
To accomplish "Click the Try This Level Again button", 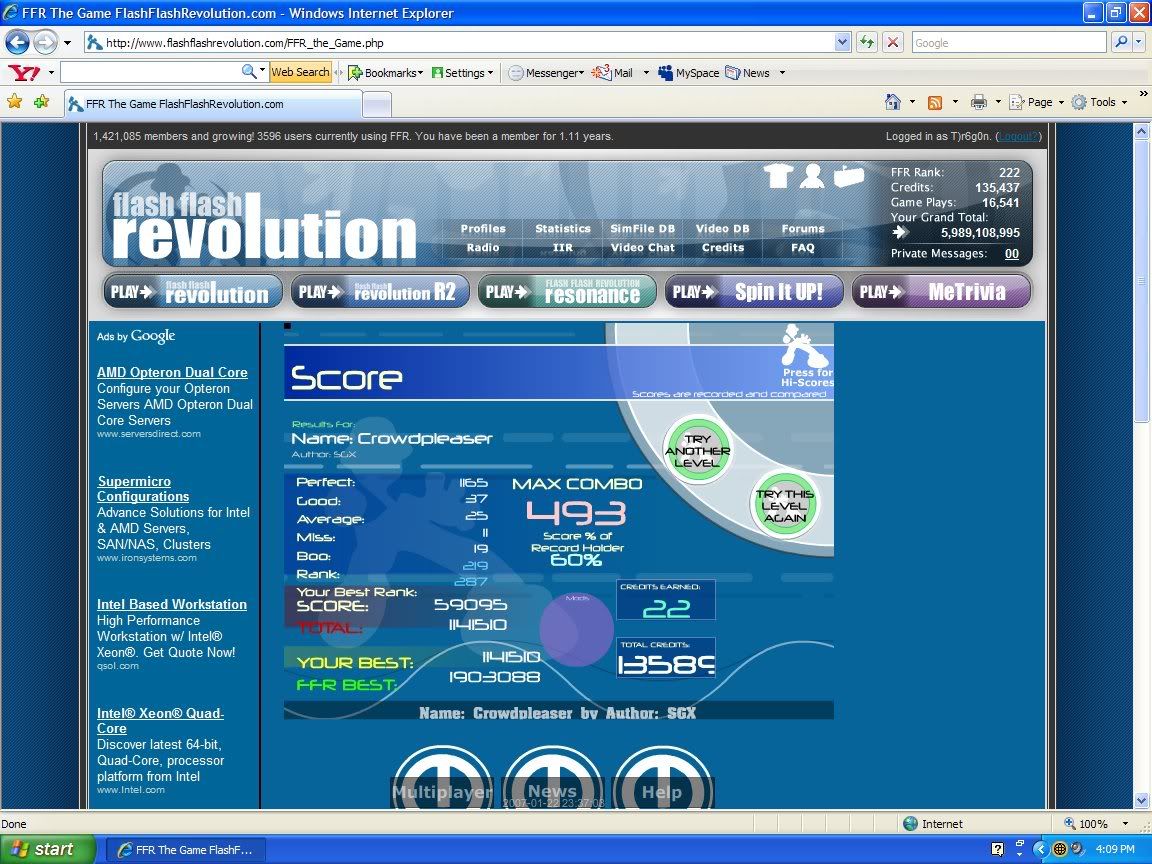I will 785,505.
